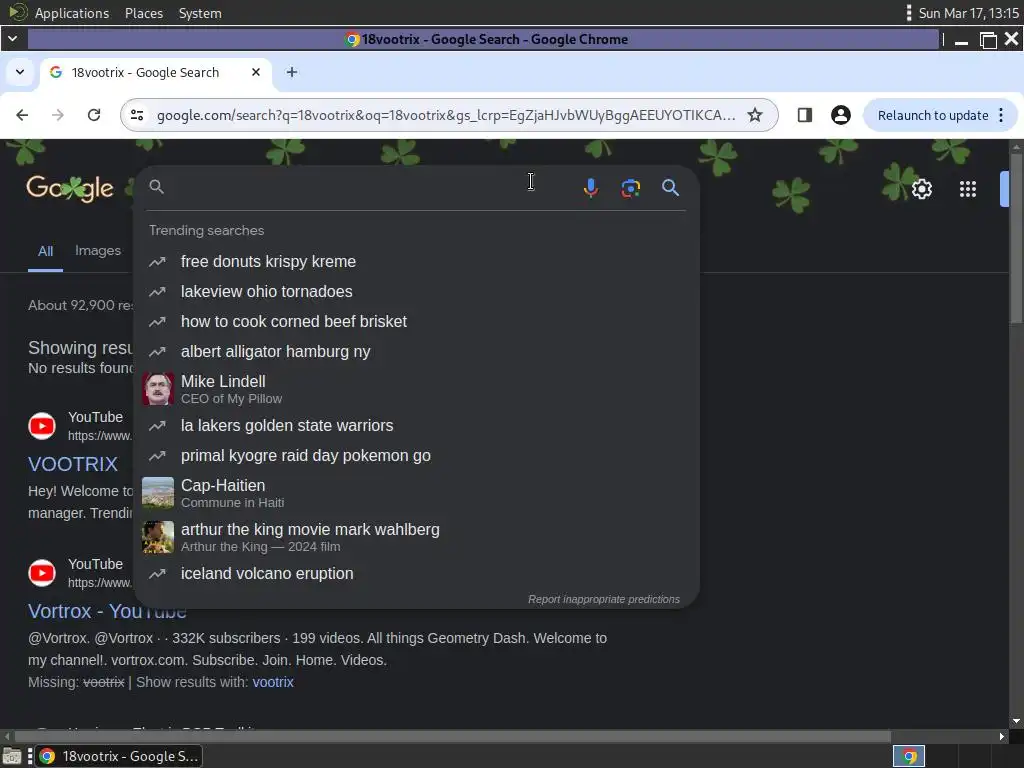Open panel options dots near the clock
Screen dimensions: 1024x768
click(908, 13)
